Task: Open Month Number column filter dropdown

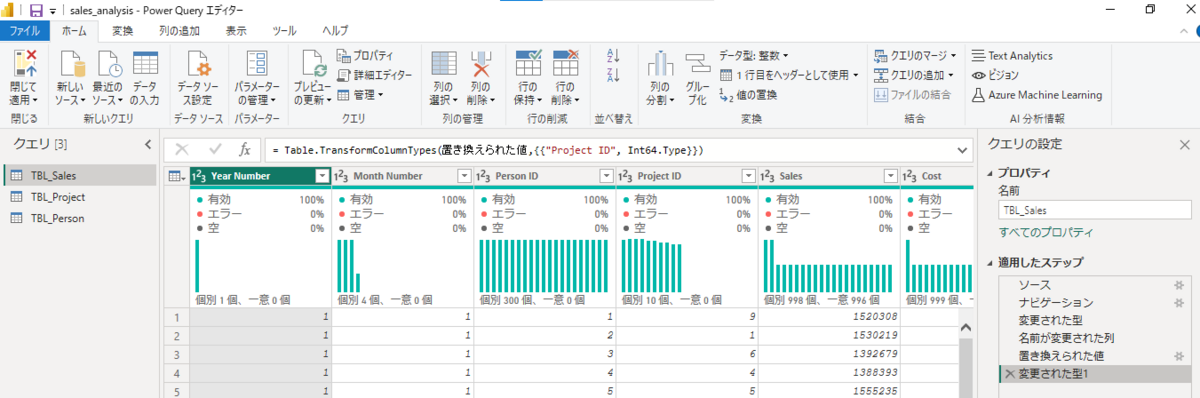Action: click(x=463, y=176)
